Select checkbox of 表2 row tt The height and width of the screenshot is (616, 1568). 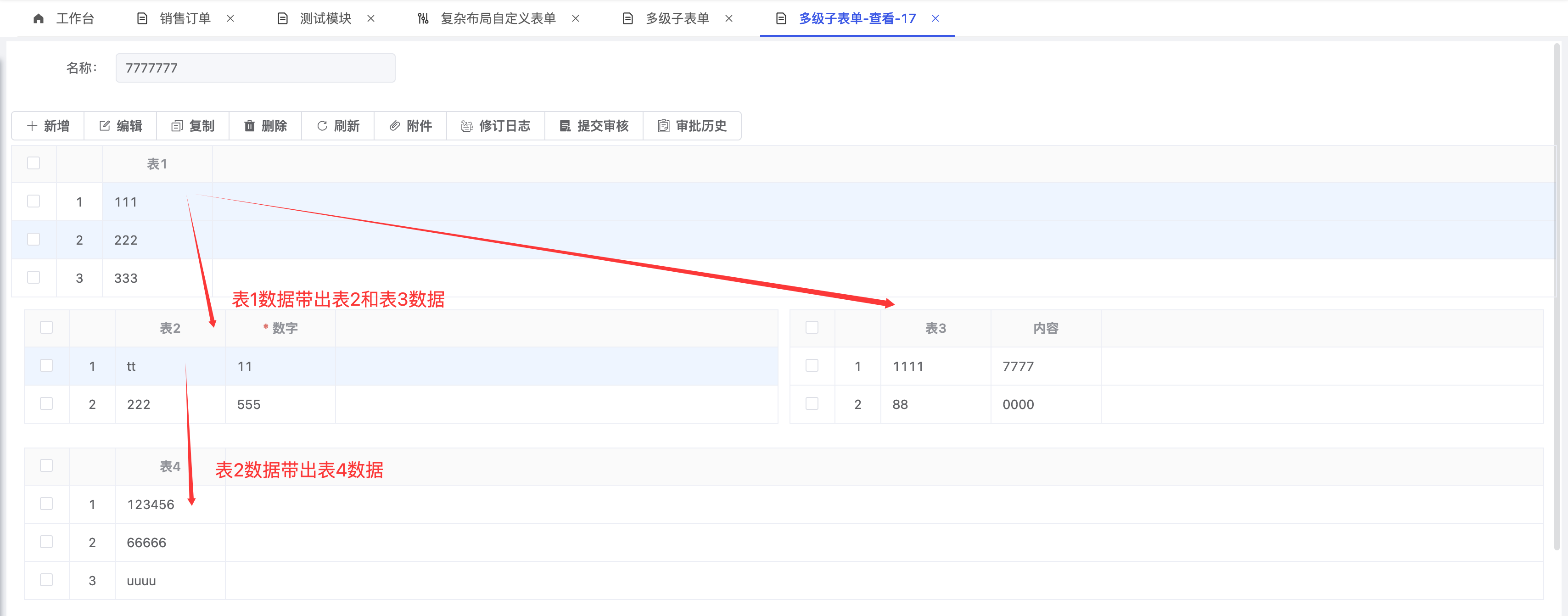tap(47, 366)
